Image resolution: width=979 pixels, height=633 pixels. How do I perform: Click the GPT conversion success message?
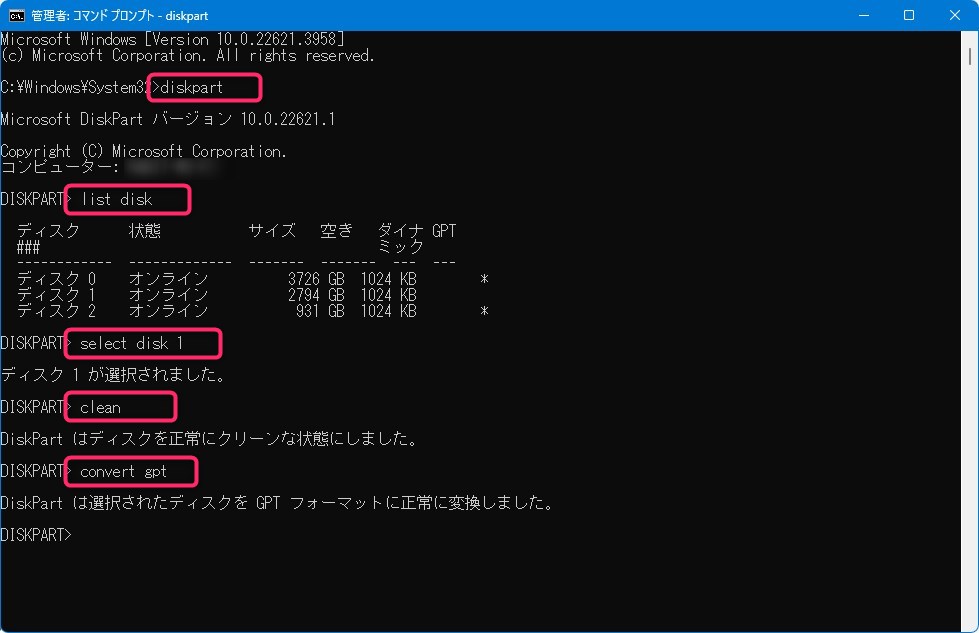click(x=277, y=503)
